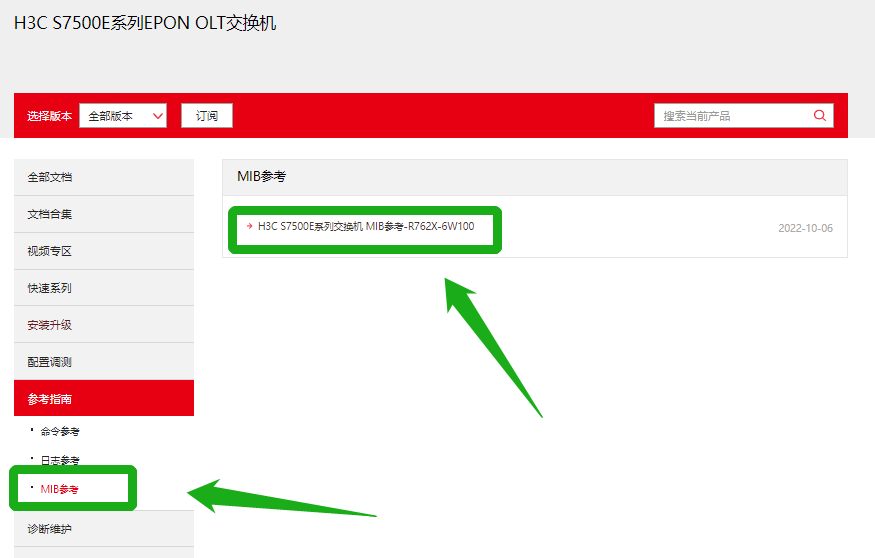Image resolution: width=875 pixels, height=558 pixels.
Task: Open the 视频专区 sidebar item
Action: [104, 251]
